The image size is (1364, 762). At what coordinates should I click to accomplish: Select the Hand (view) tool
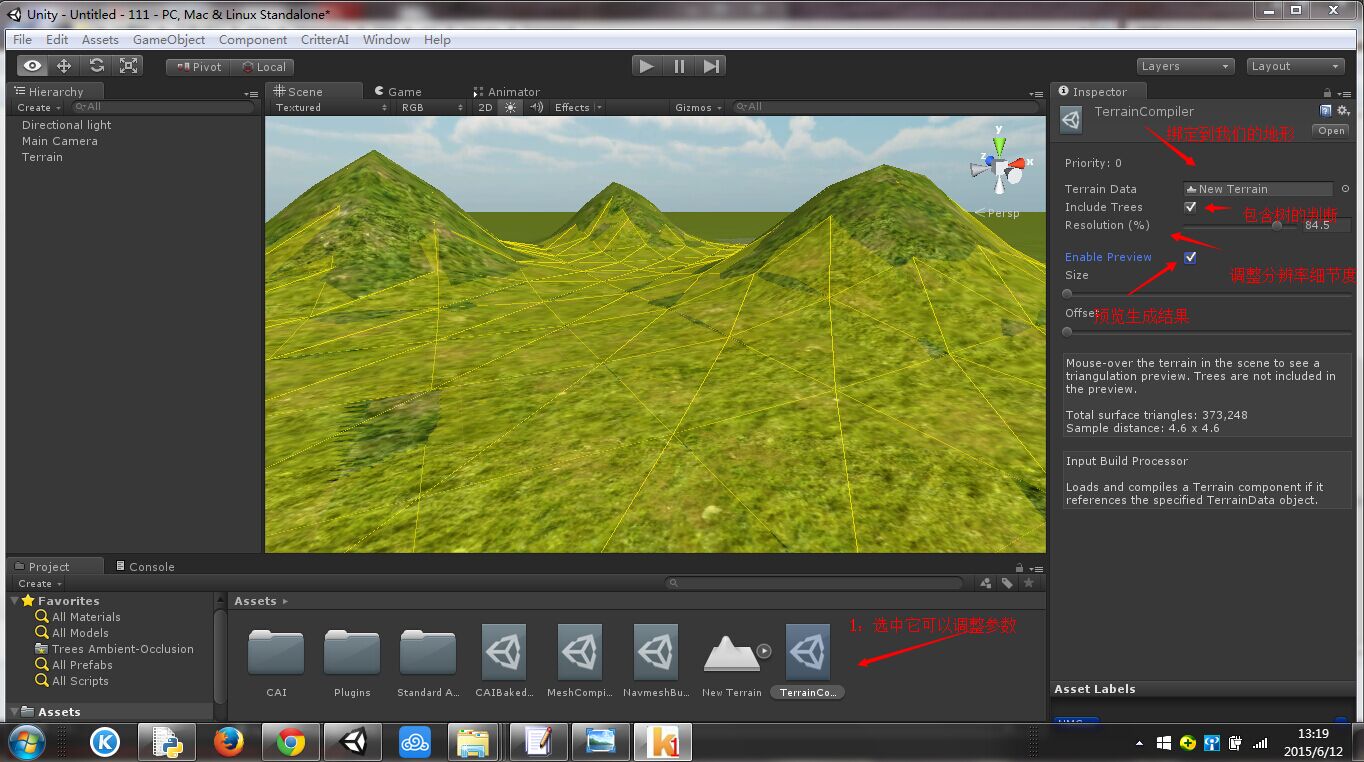tap(33, 66)
